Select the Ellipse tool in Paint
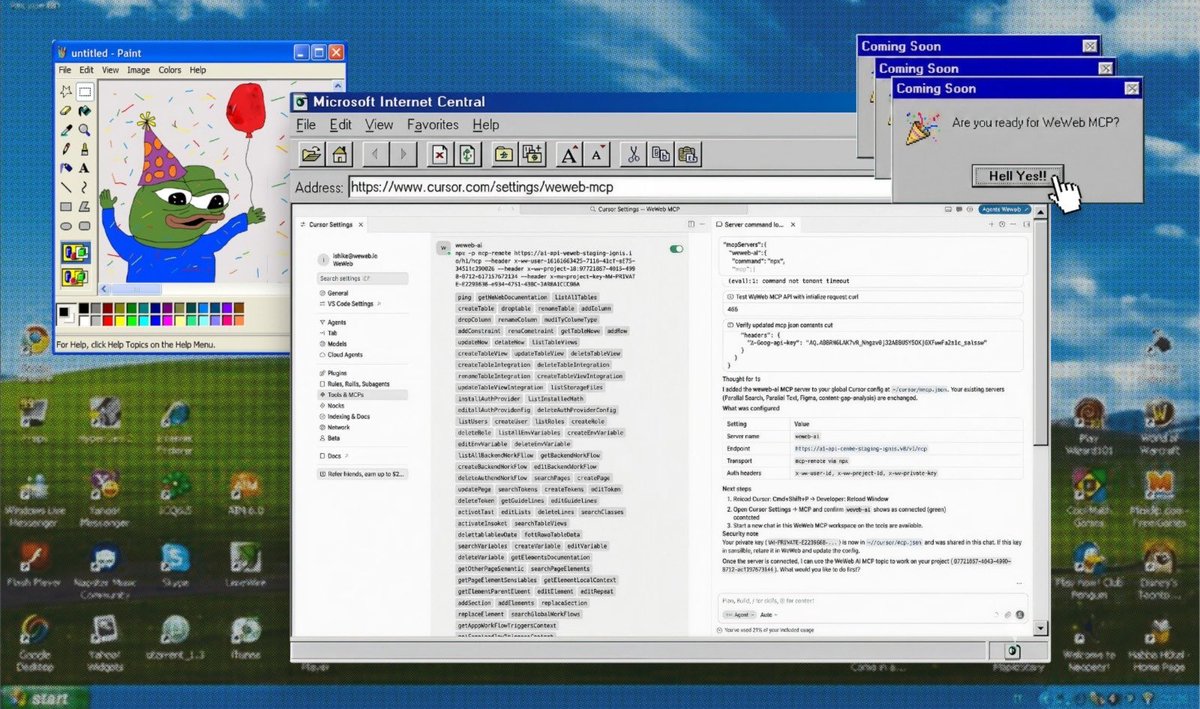 tap(66, 225)
